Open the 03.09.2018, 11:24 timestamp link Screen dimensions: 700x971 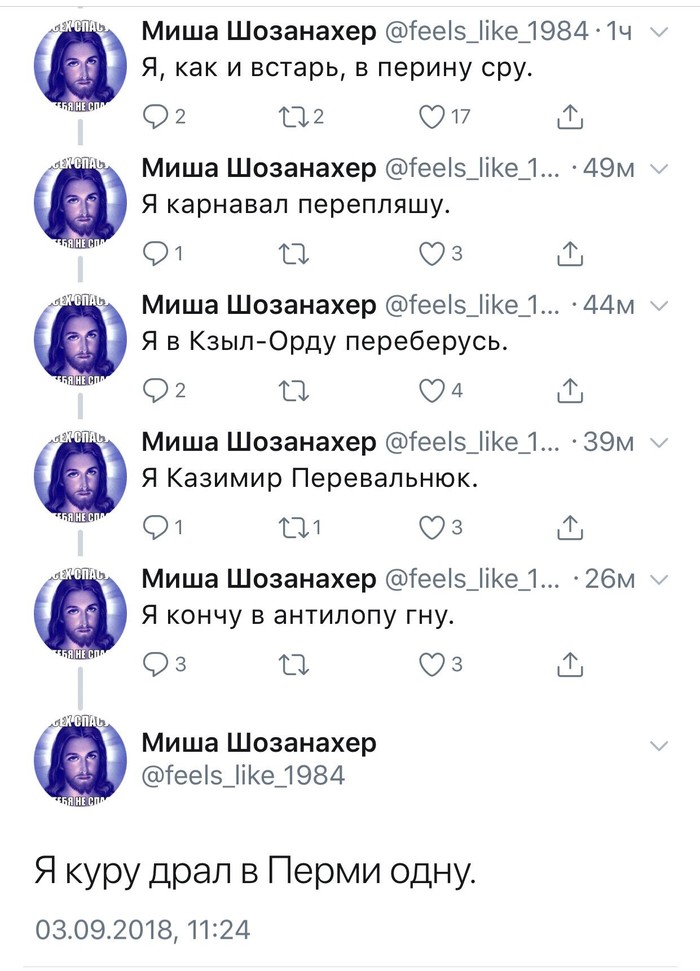pyautogui.click(x=142, y=929)
